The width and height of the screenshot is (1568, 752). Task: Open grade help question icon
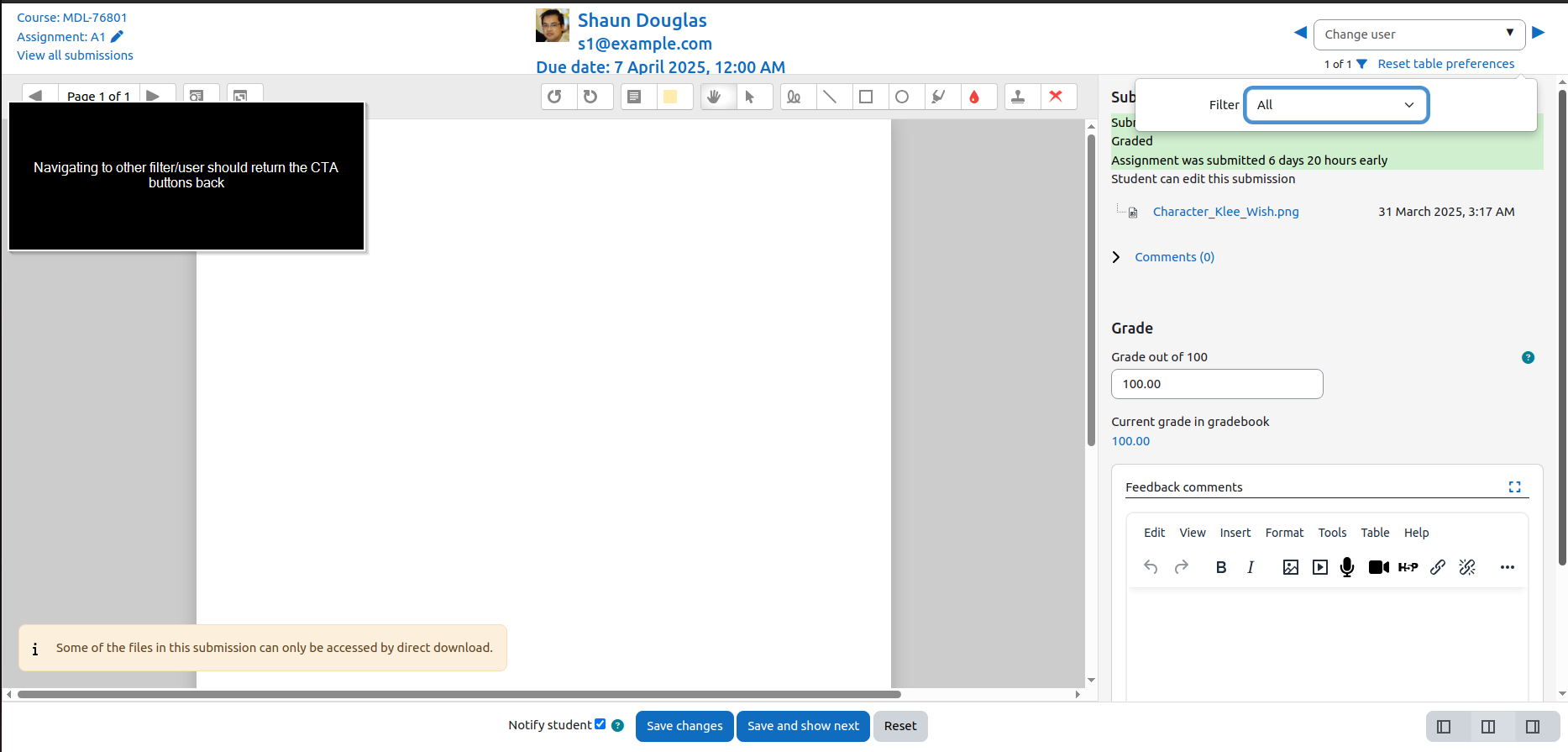point(1528,357)
